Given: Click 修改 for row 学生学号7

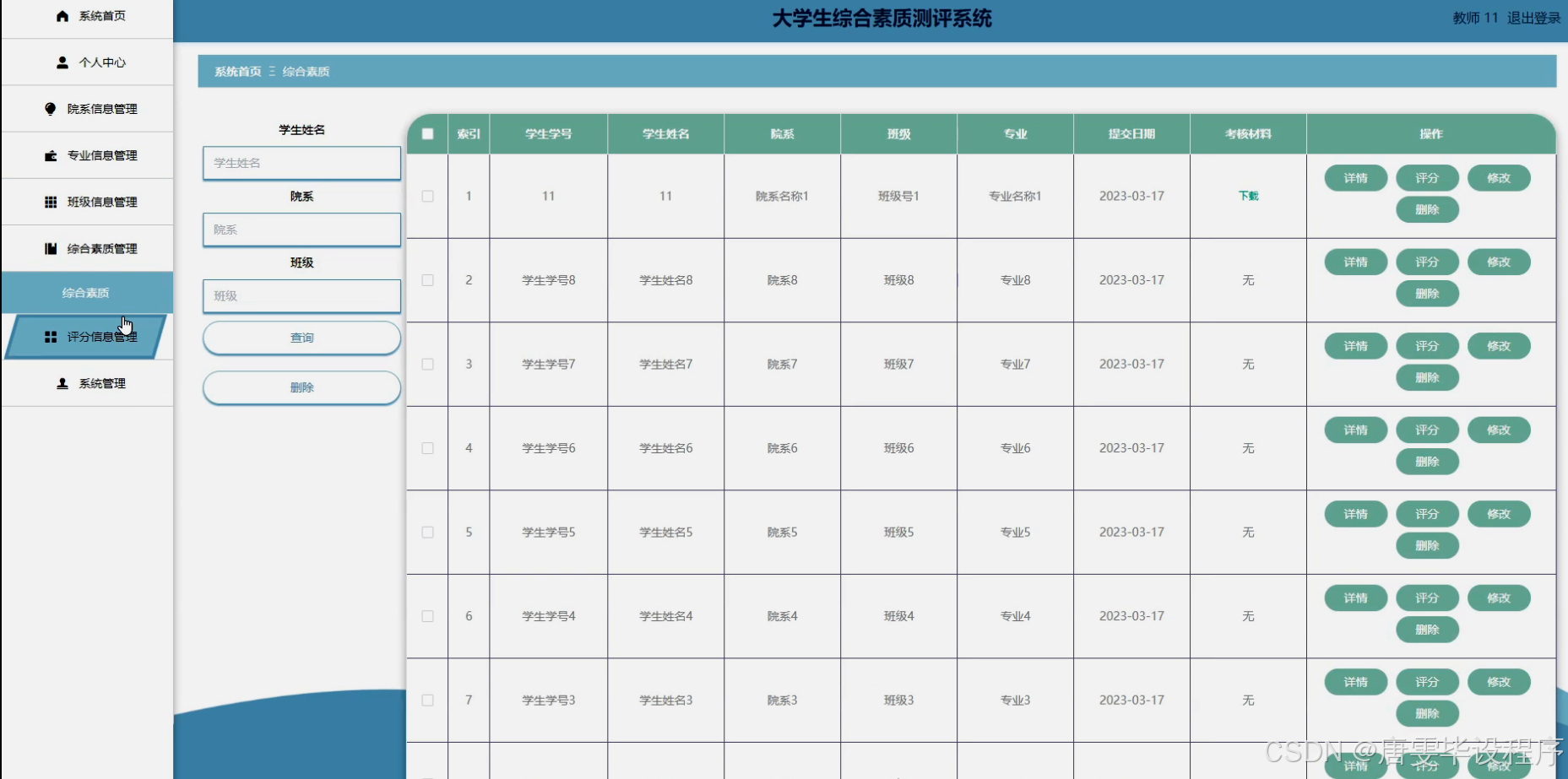Looking at the screenshot, I should point(1499,346).
